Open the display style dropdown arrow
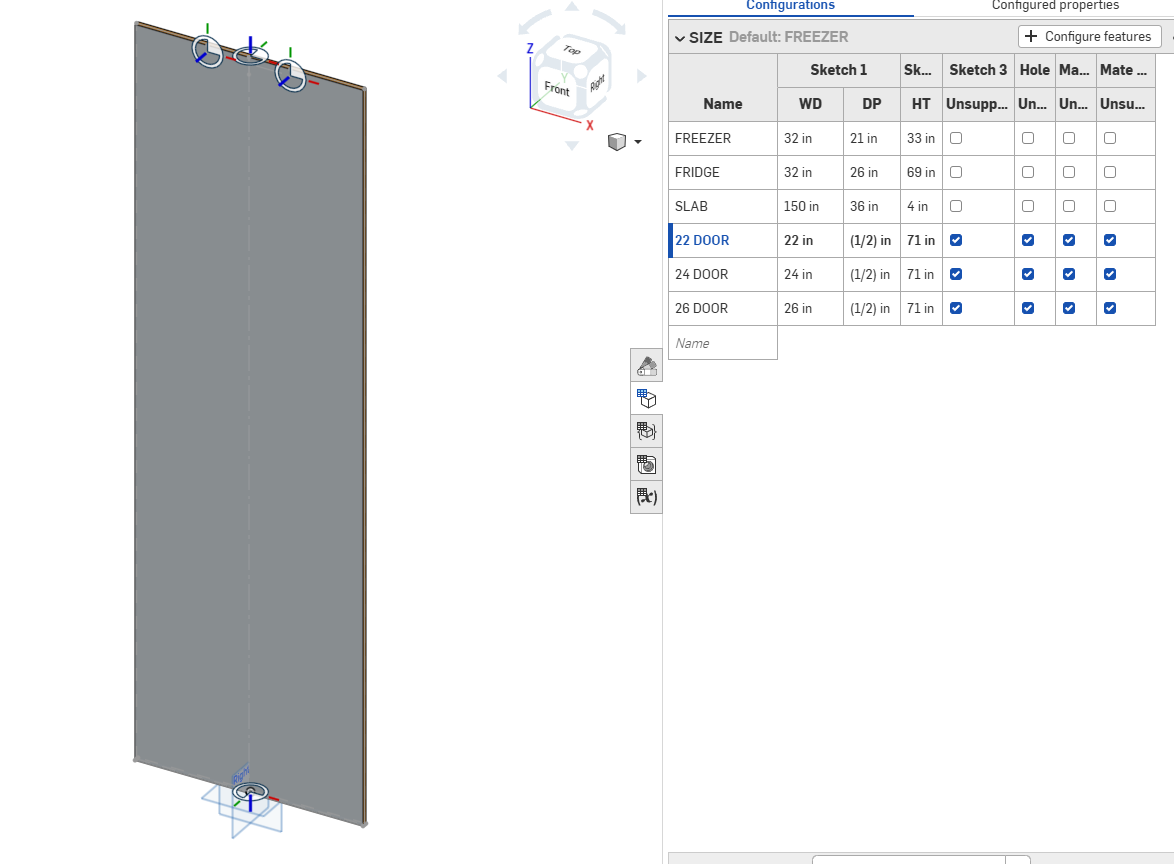This screenshot has height=864, width=1174. point(638,142)
